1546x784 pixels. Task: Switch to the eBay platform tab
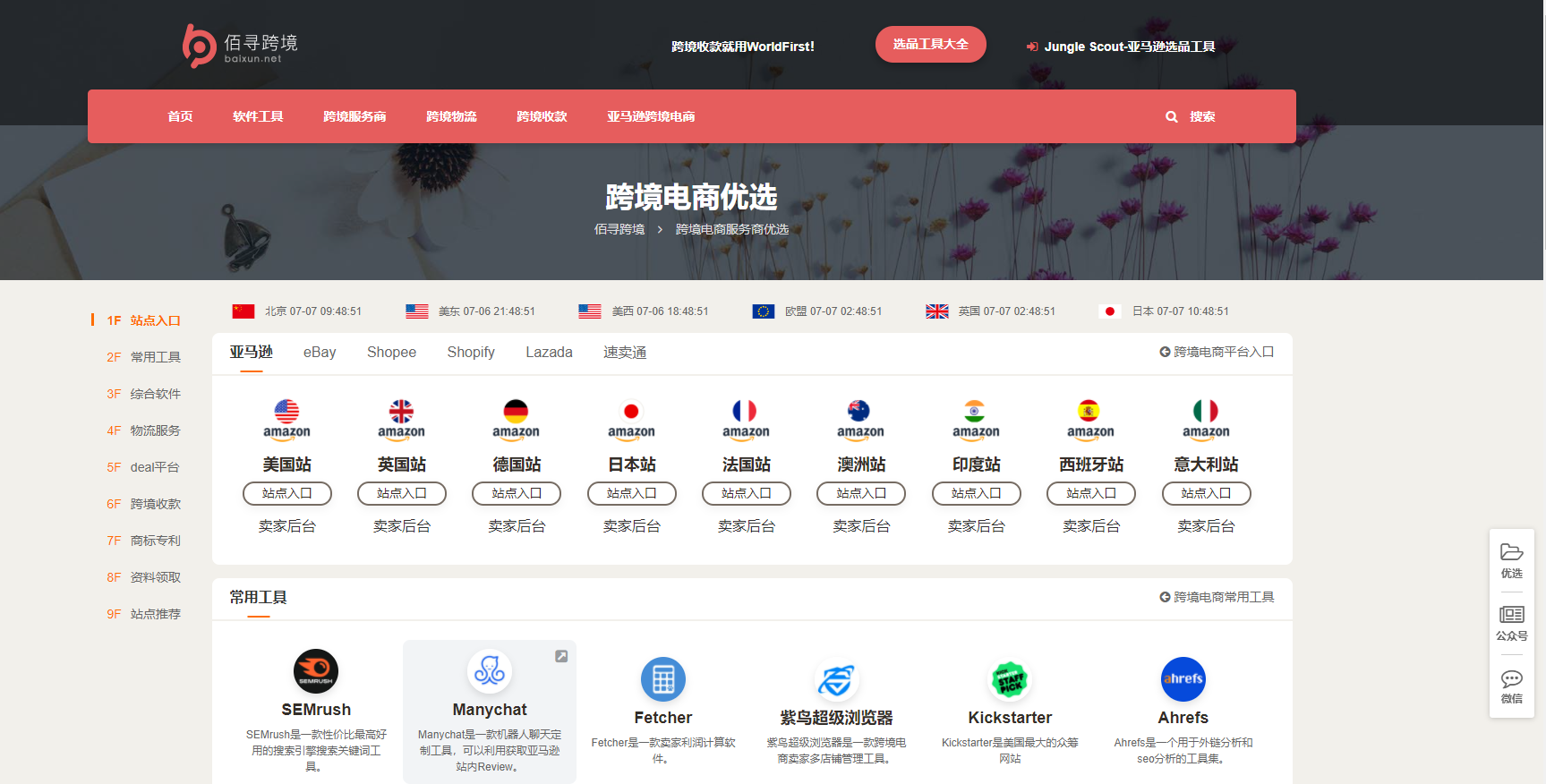coord(320,353)
